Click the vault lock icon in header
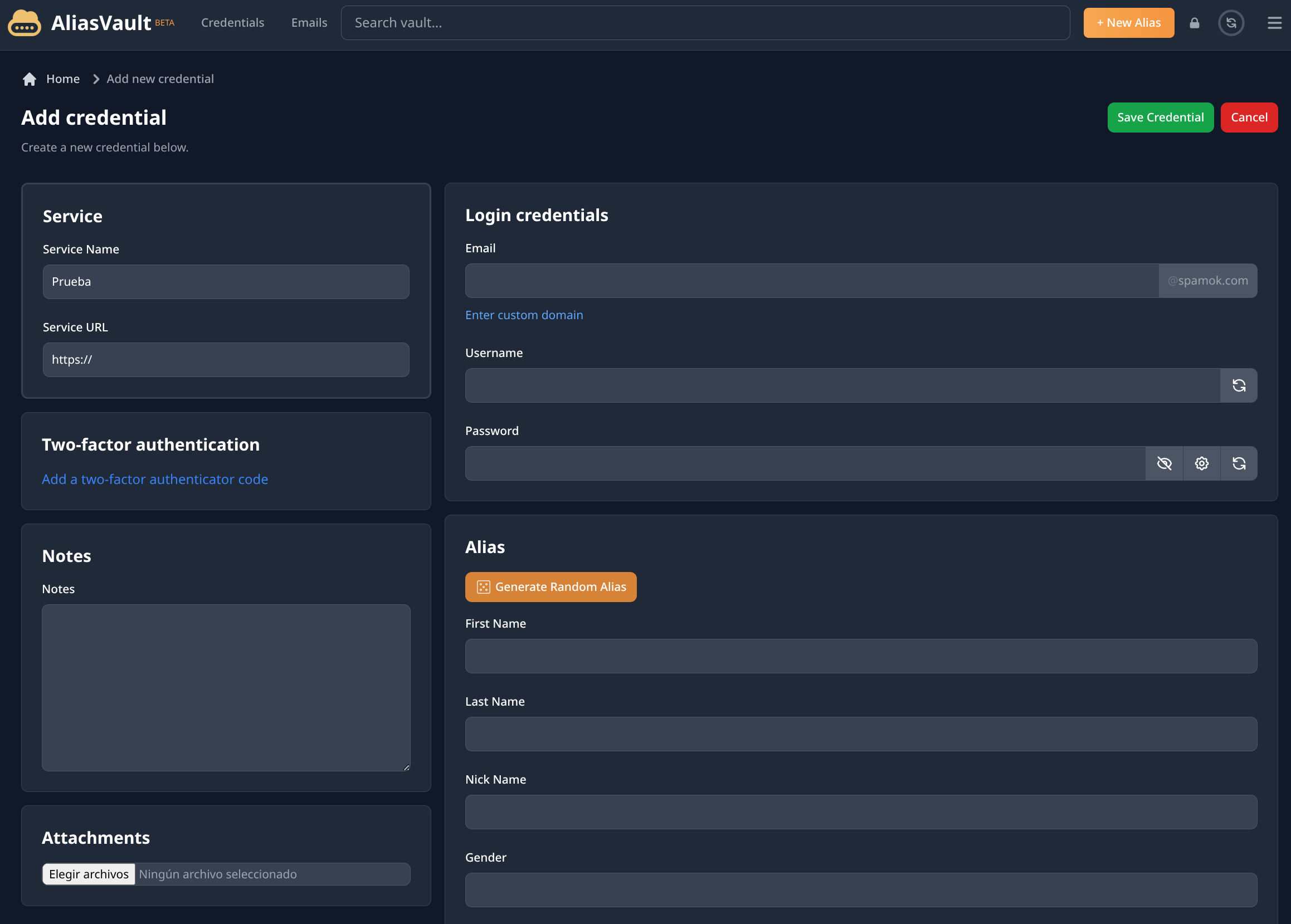 point(1194,23)
